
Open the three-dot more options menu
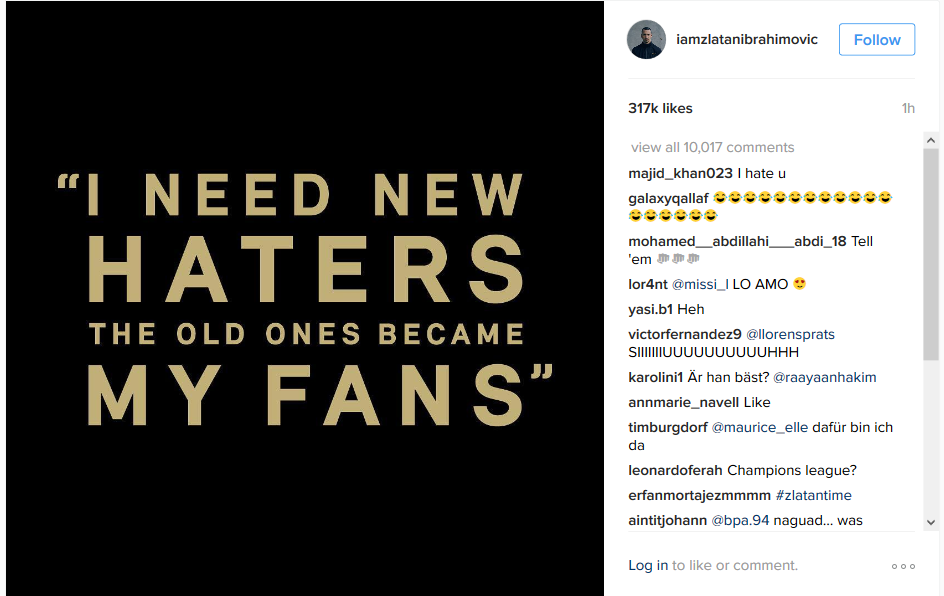coord(903,566)
